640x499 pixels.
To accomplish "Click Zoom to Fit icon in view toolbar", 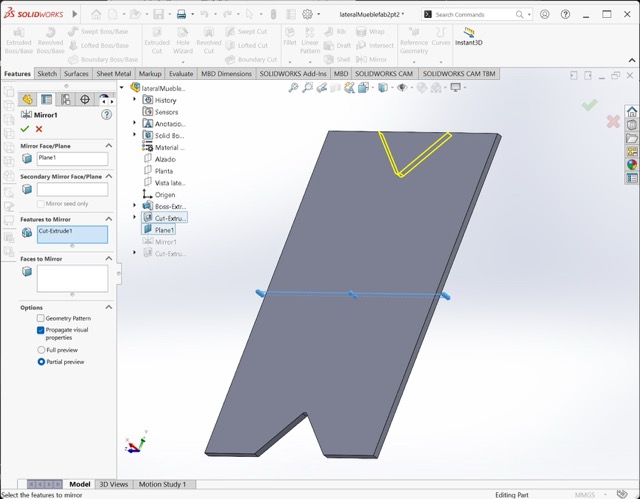I will (293, 87).
